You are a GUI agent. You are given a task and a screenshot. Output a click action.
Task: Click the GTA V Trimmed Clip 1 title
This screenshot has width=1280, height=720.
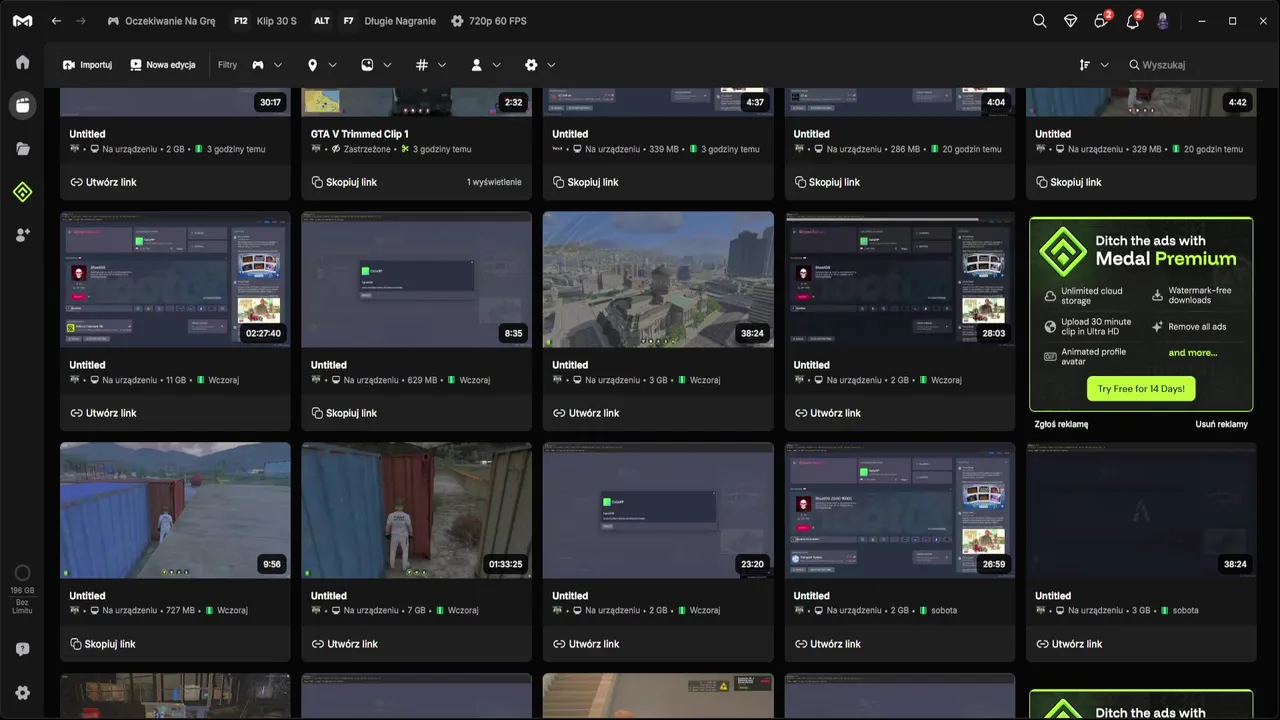pos(360,134)
